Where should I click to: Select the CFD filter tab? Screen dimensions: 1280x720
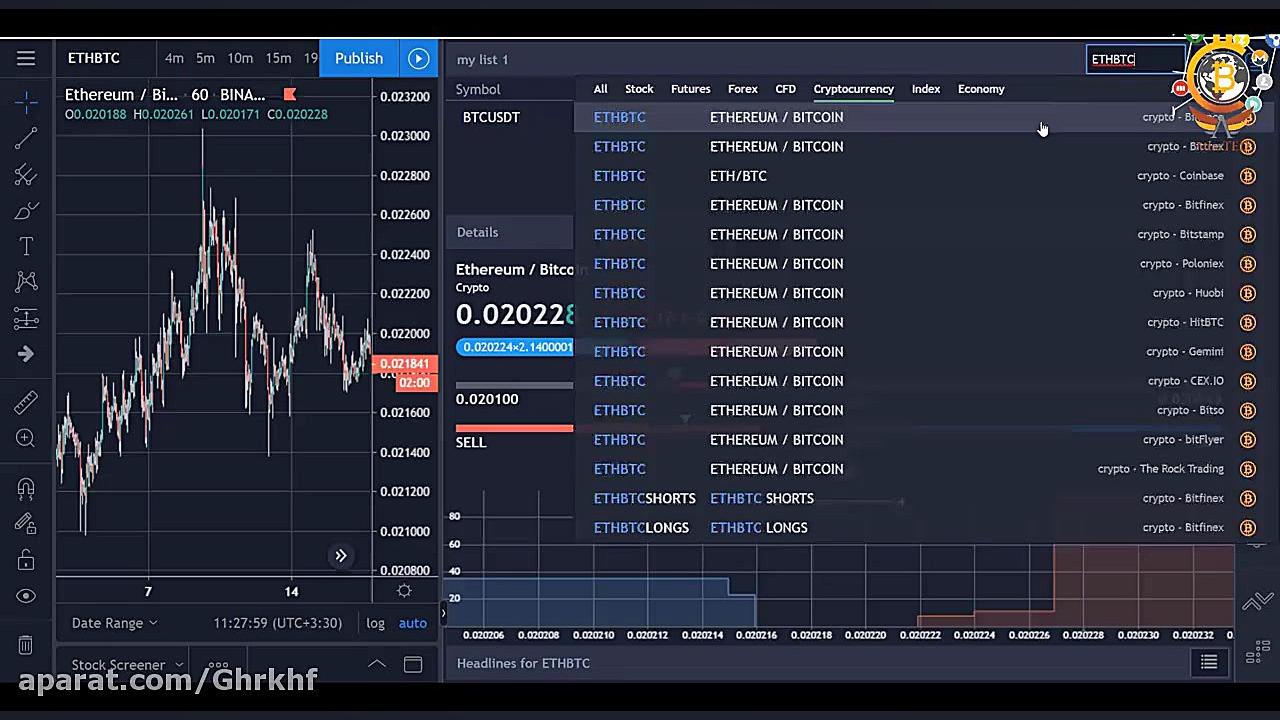(785, 89)
